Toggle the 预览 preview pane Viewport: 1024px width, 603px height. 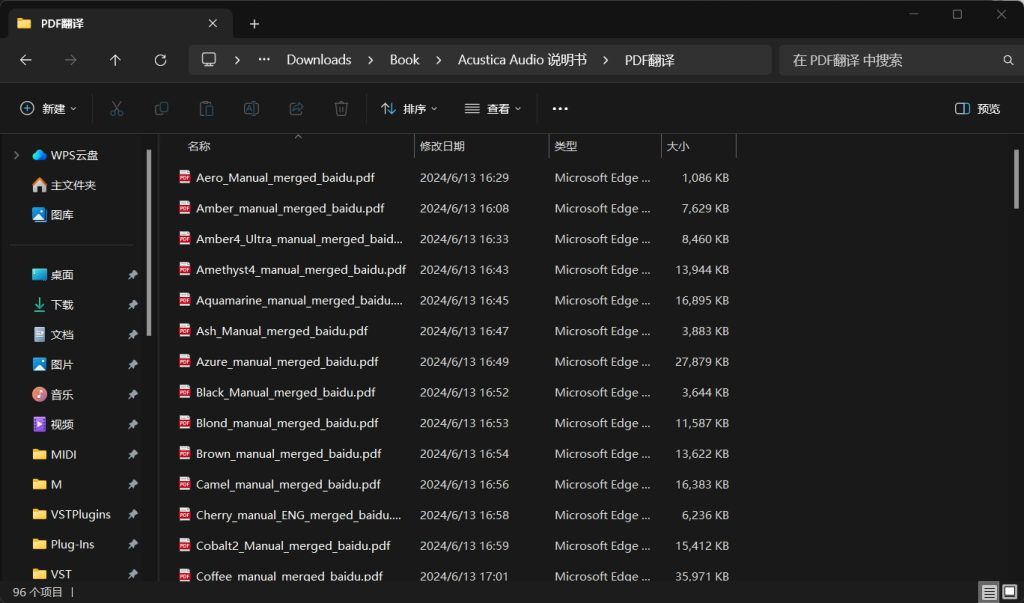[977, 108]
